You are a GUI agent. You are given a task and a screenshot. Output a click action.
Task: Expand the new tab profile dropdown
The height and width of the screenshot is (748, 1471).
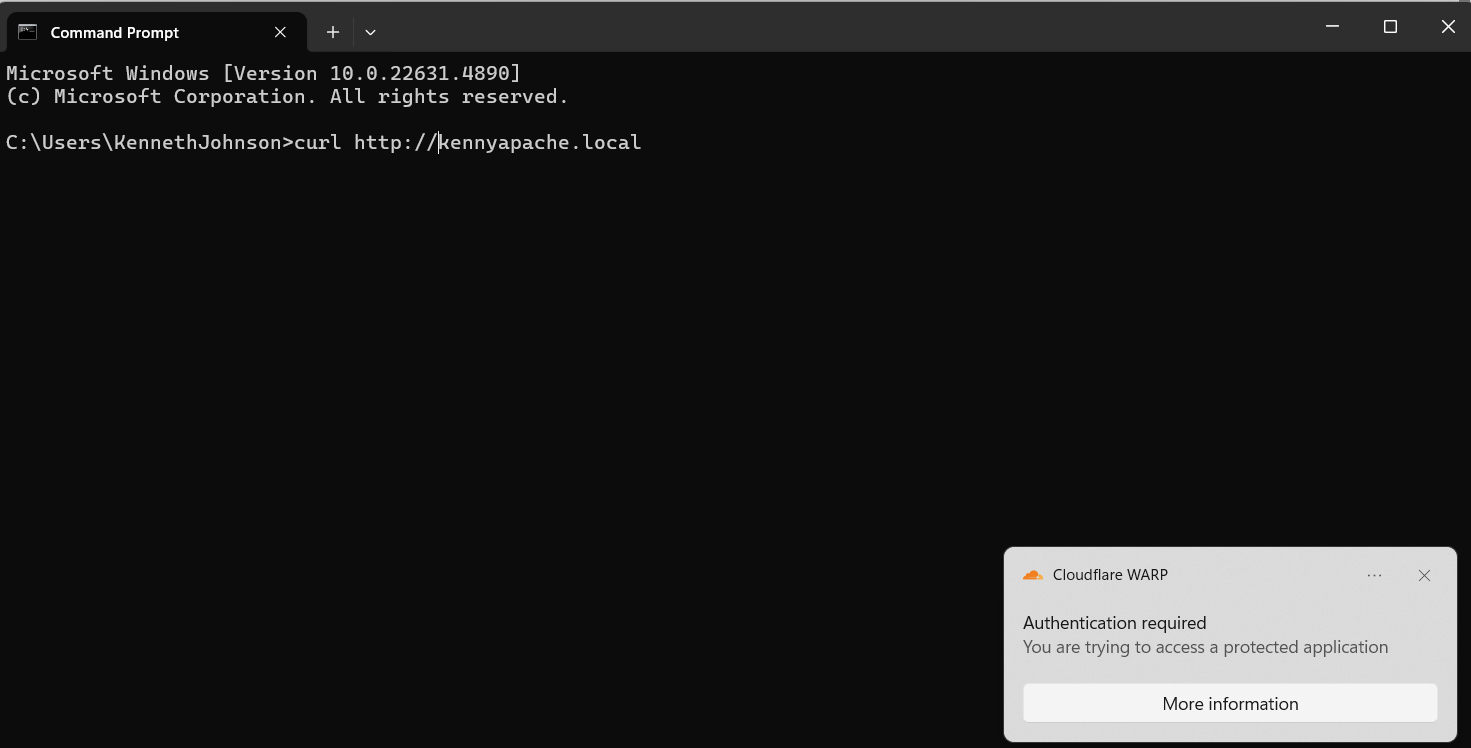pyautogui.click(x=370, y=32)
